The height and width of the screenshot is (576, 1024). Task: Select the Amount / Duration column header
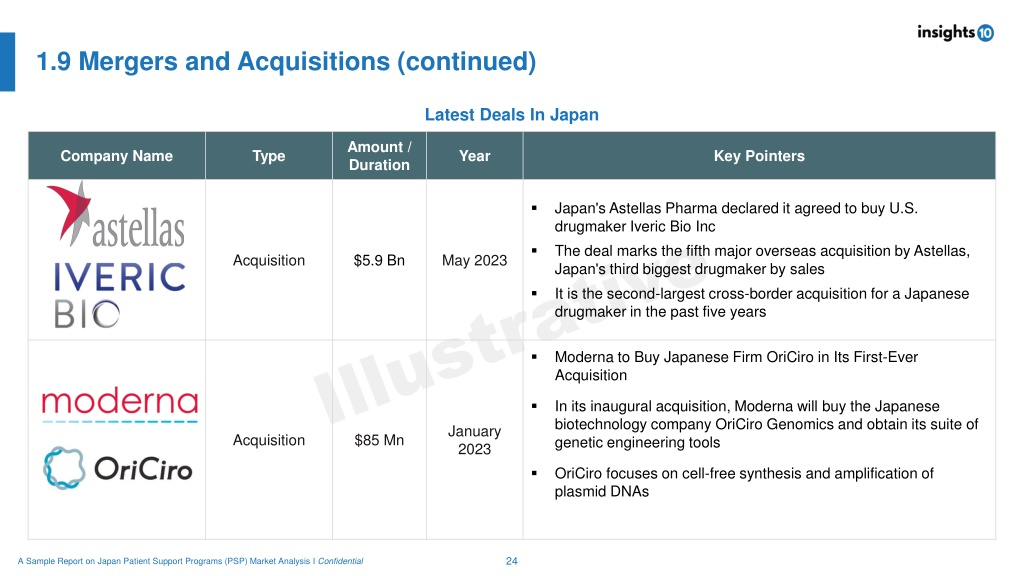click(x=379, y=155)
